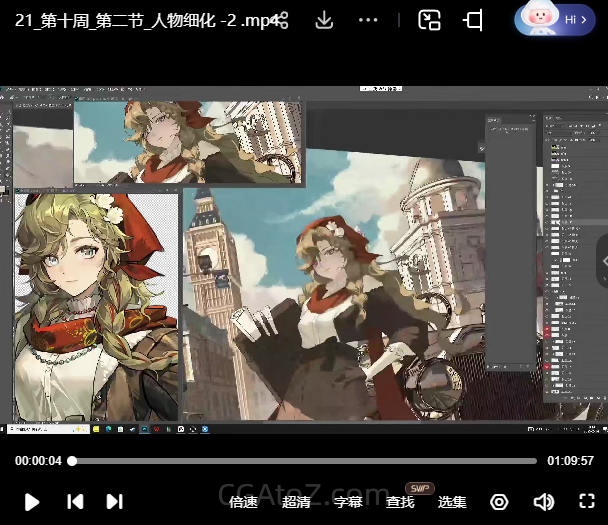Open the circular player settings icon

point(499,502)
